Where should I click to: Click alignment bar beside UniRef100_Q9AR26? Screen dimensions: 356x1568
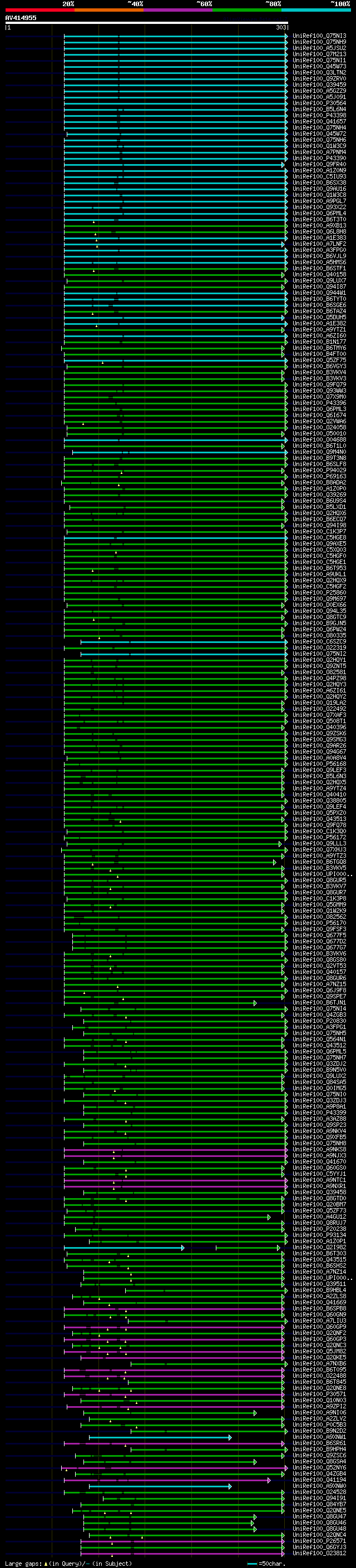pyautogui.click(x=175, y=746)
